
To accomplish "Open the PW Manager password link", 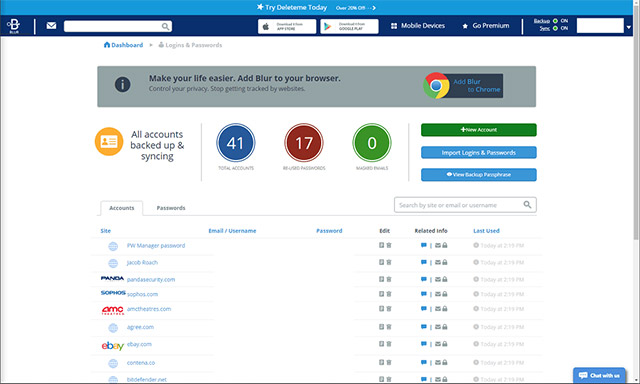I will (156, 246).
